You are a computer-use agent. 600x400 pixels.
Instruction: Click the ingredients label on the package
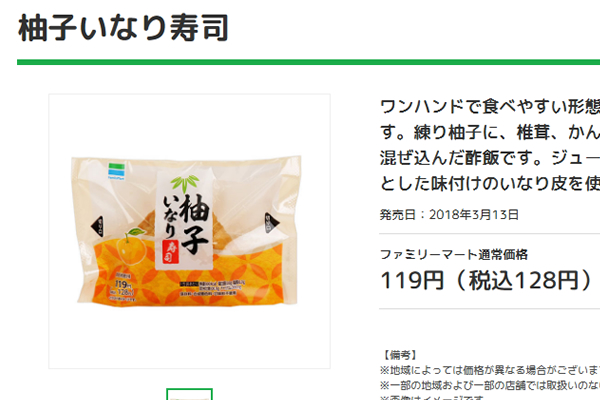point(212,288)
